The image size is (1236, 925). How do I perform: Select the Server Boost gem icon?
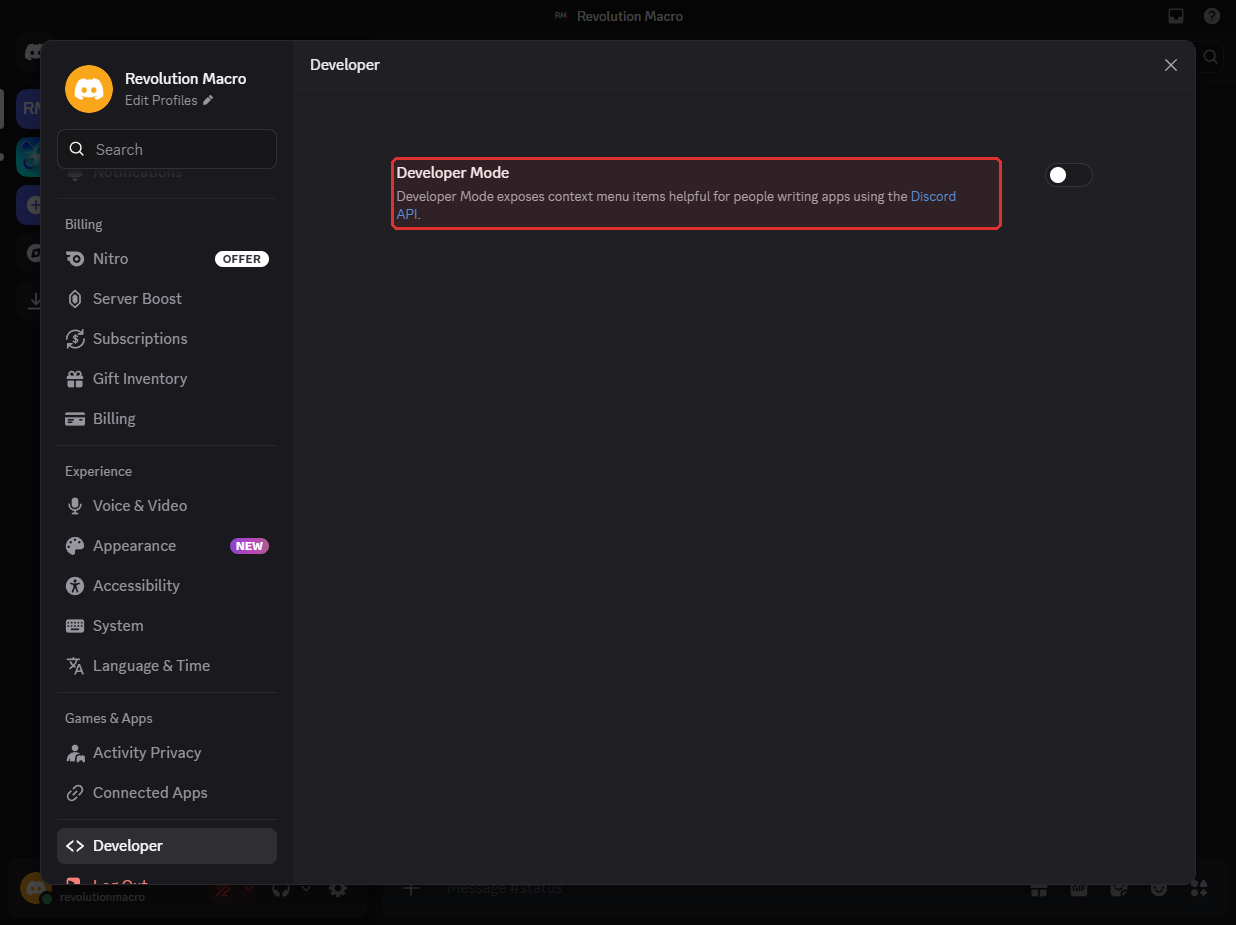coord(75,298)
